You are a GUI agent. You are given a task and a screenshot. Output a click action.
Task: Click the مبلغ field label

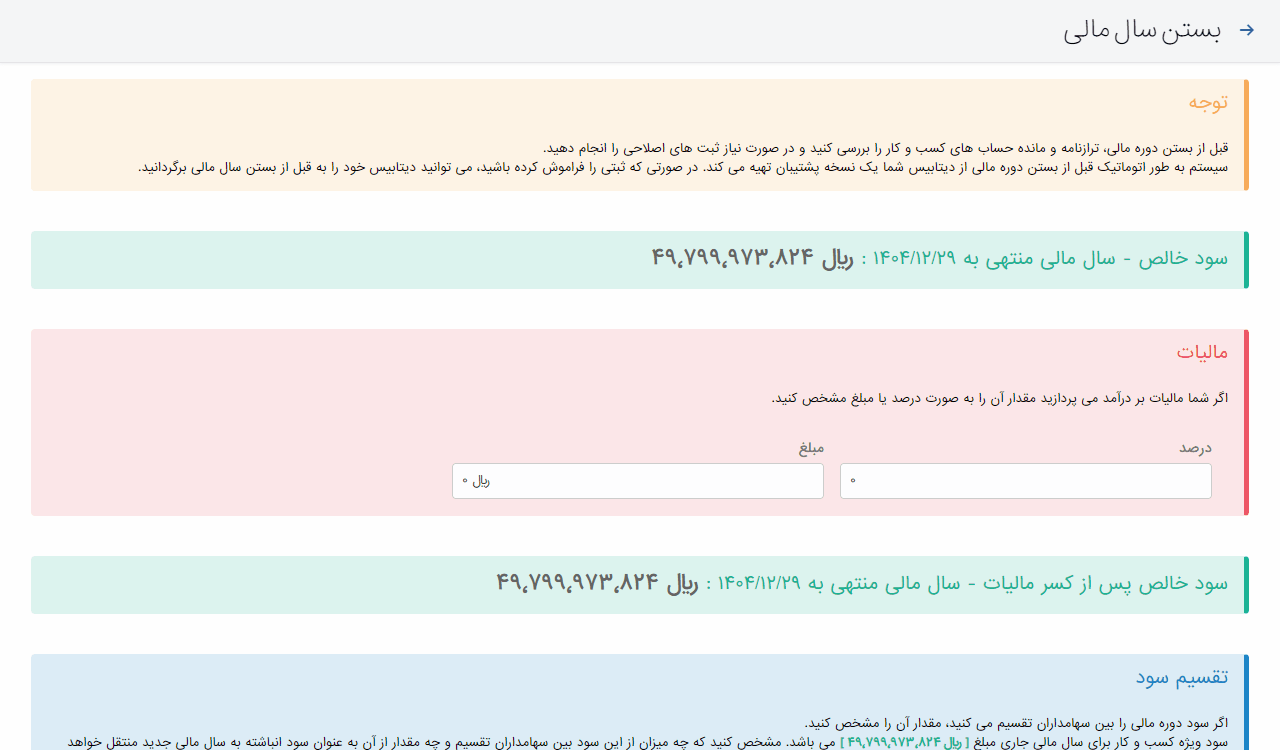point(811,447)
